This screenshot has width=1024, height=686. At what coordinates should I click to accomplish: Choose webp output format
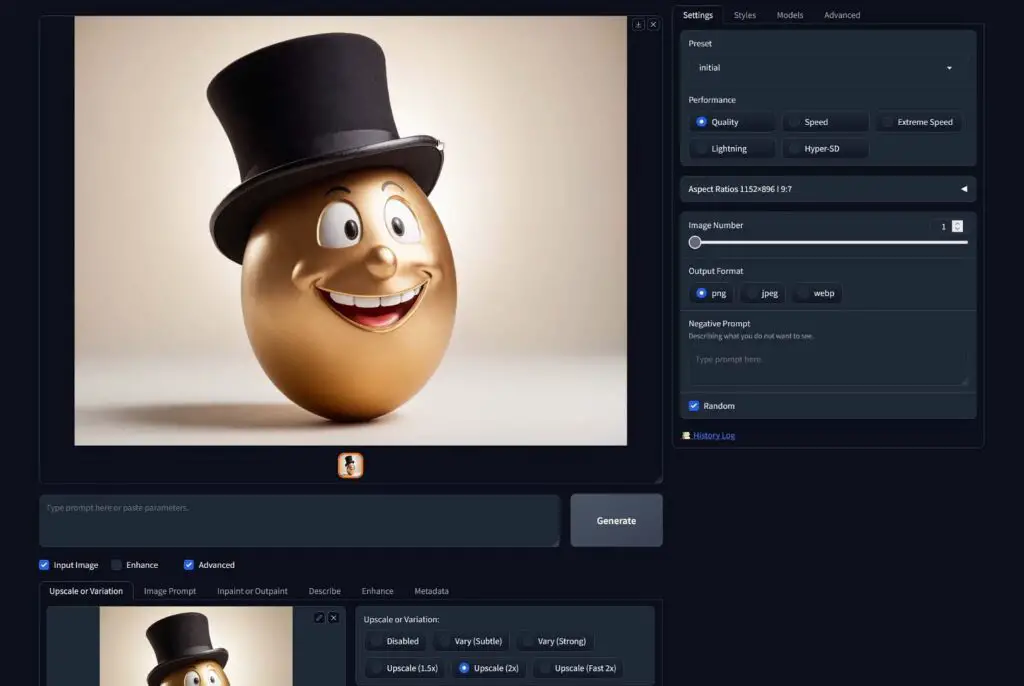point(816,293)
